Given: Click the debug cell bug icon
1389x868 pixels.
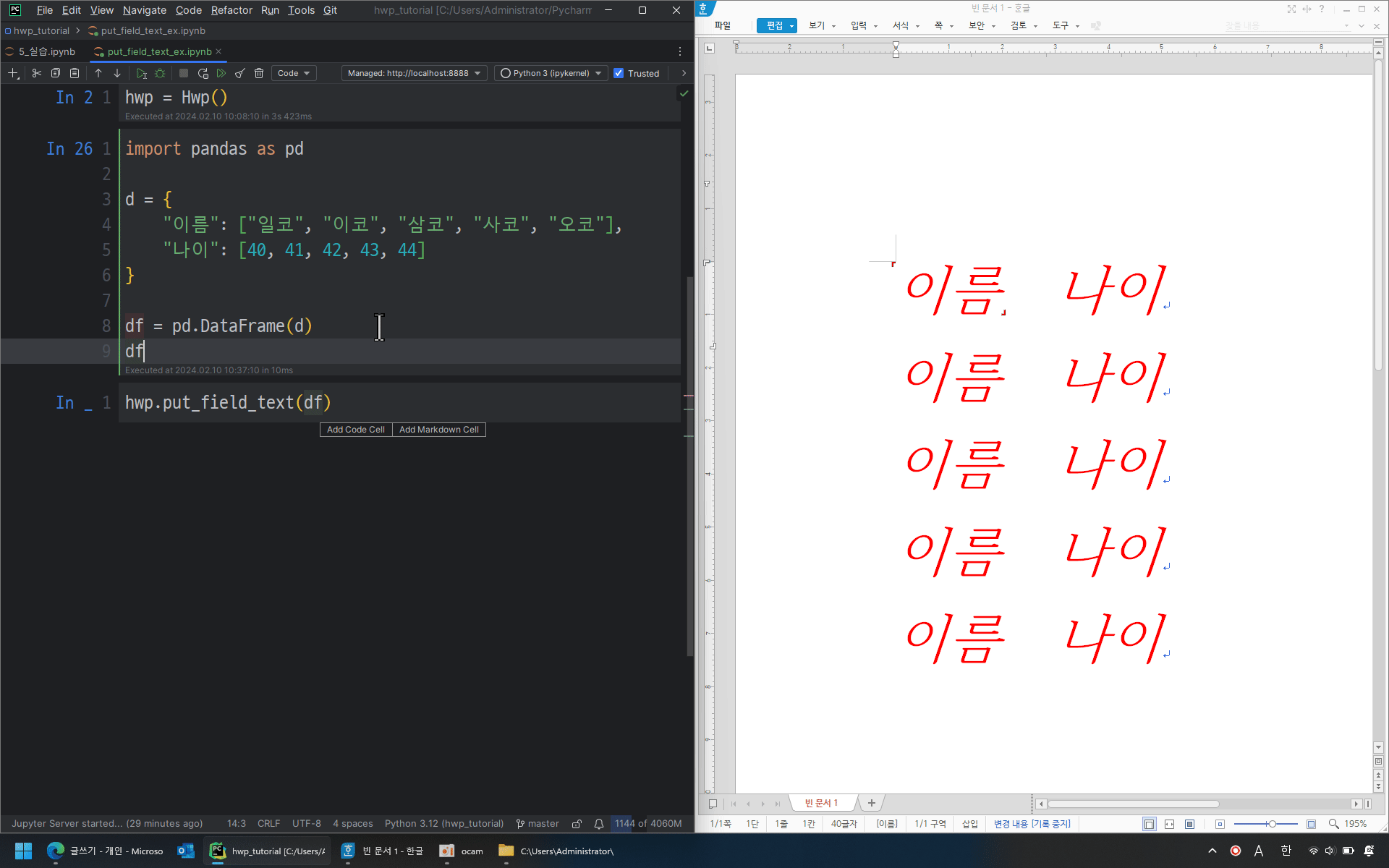Looking at the screenshot, I should point(161,73).
